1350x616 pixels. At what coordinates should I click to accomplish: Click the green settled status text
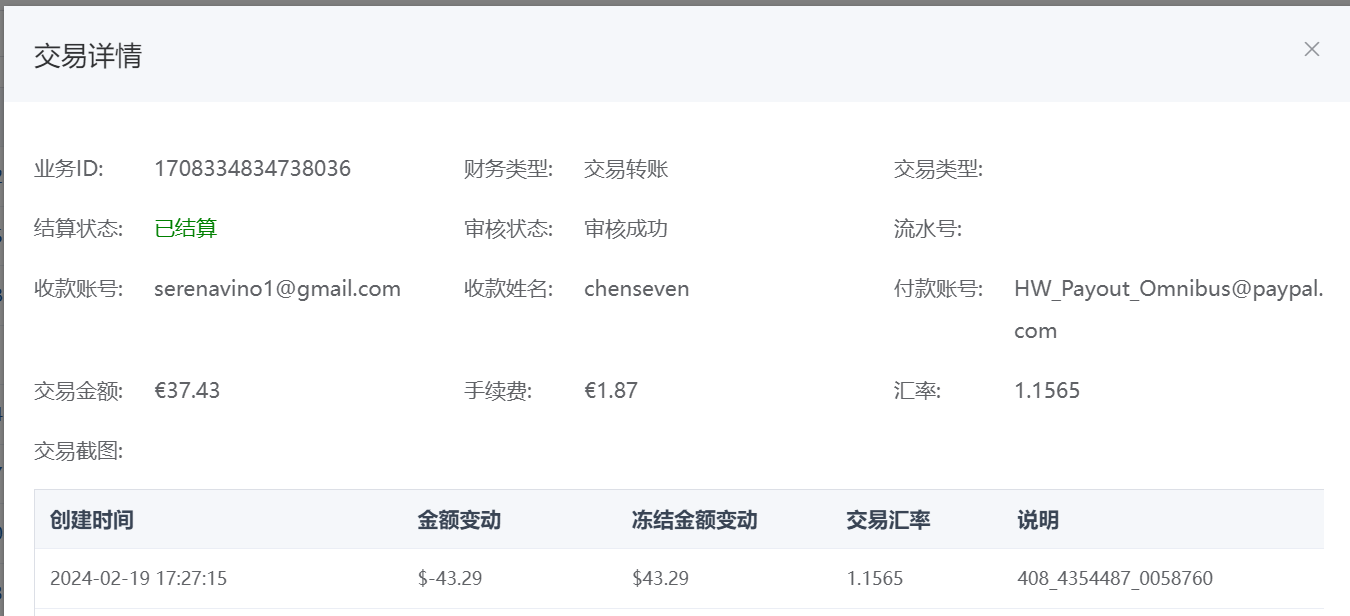[186, 229]
